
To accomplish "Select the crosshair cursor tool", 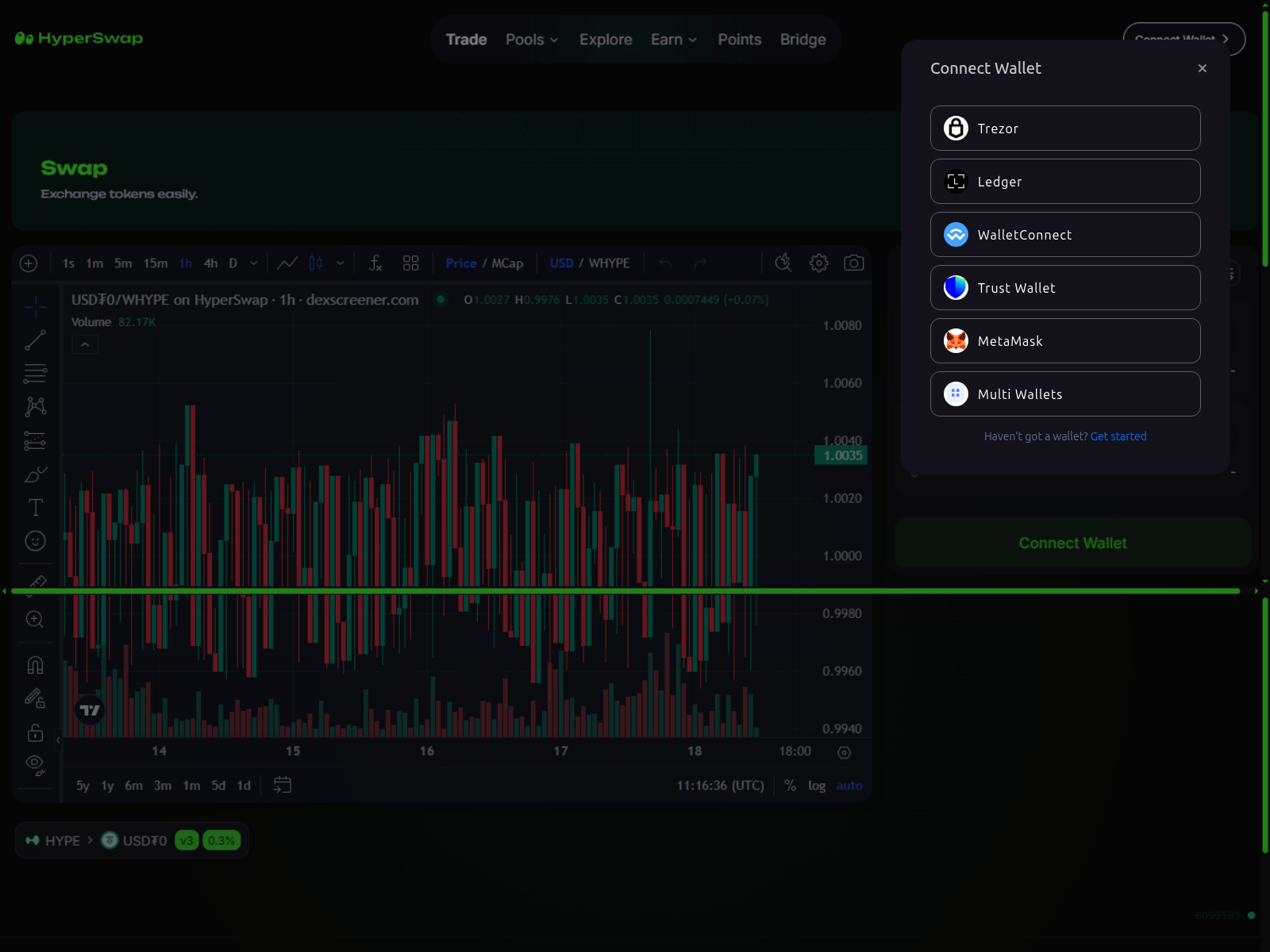I will [36, 306].
